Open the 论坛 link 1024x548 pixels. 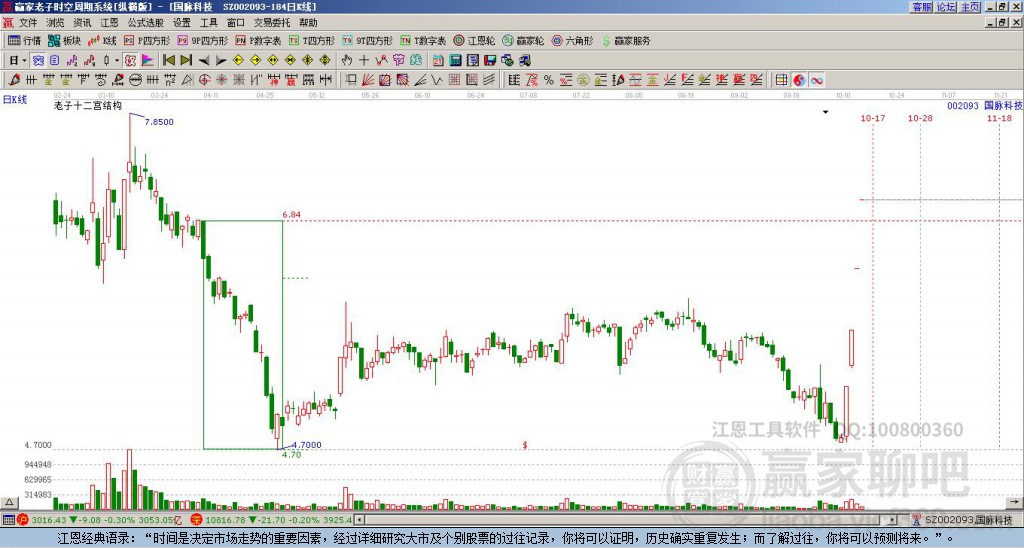(946, 7)
